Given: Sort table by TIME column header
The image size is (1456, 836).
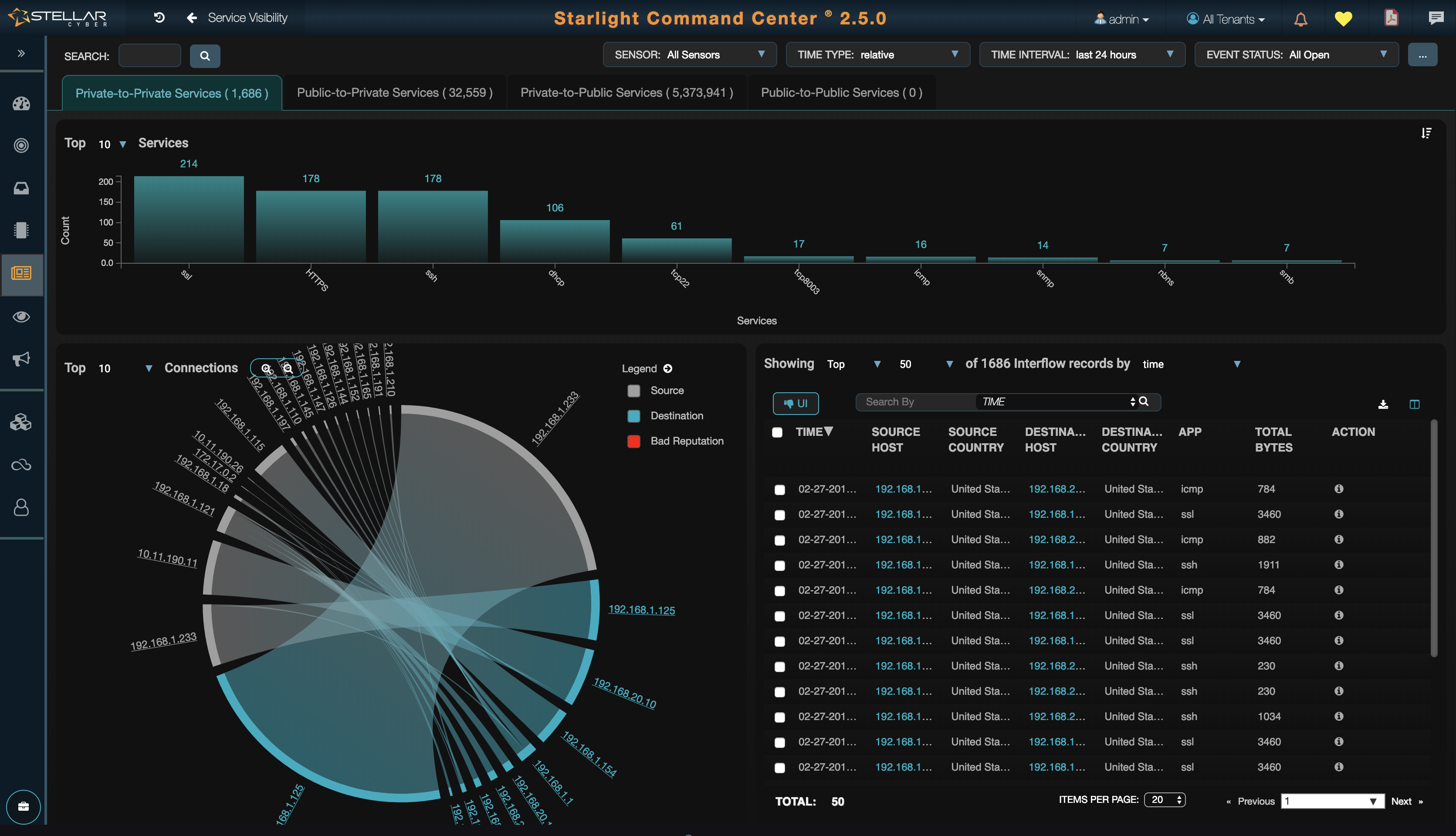Looking at the screenshot, I should click(x=814, y=432).
